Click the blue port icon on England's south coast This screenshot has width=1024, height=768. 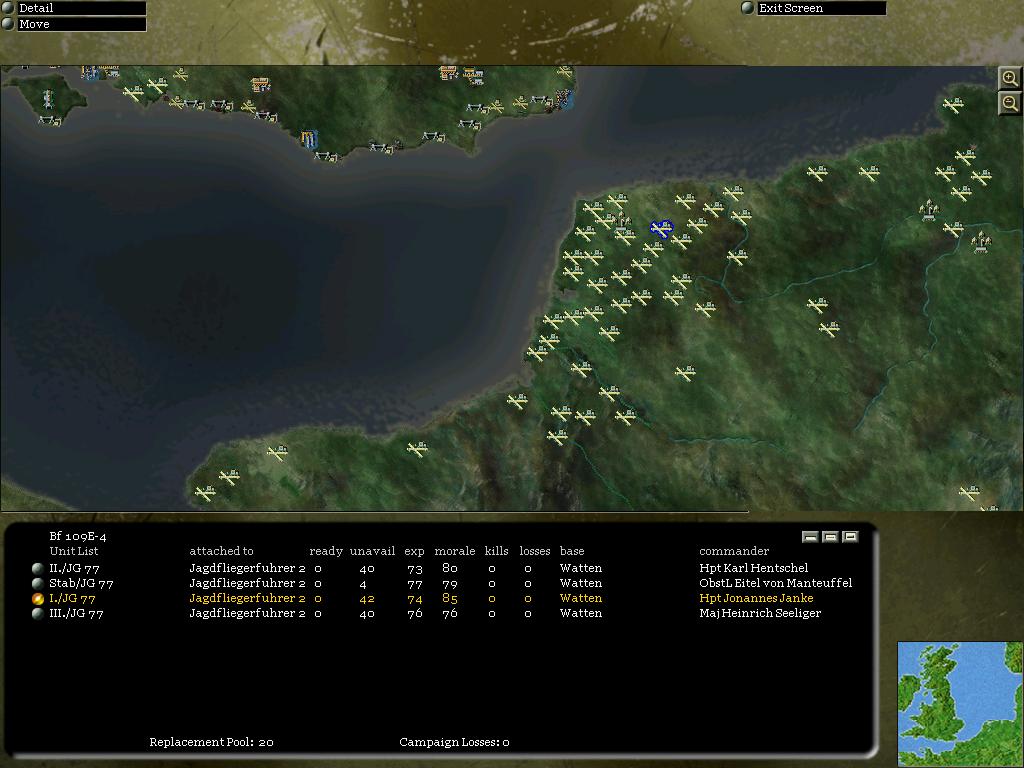click(309, 139)
